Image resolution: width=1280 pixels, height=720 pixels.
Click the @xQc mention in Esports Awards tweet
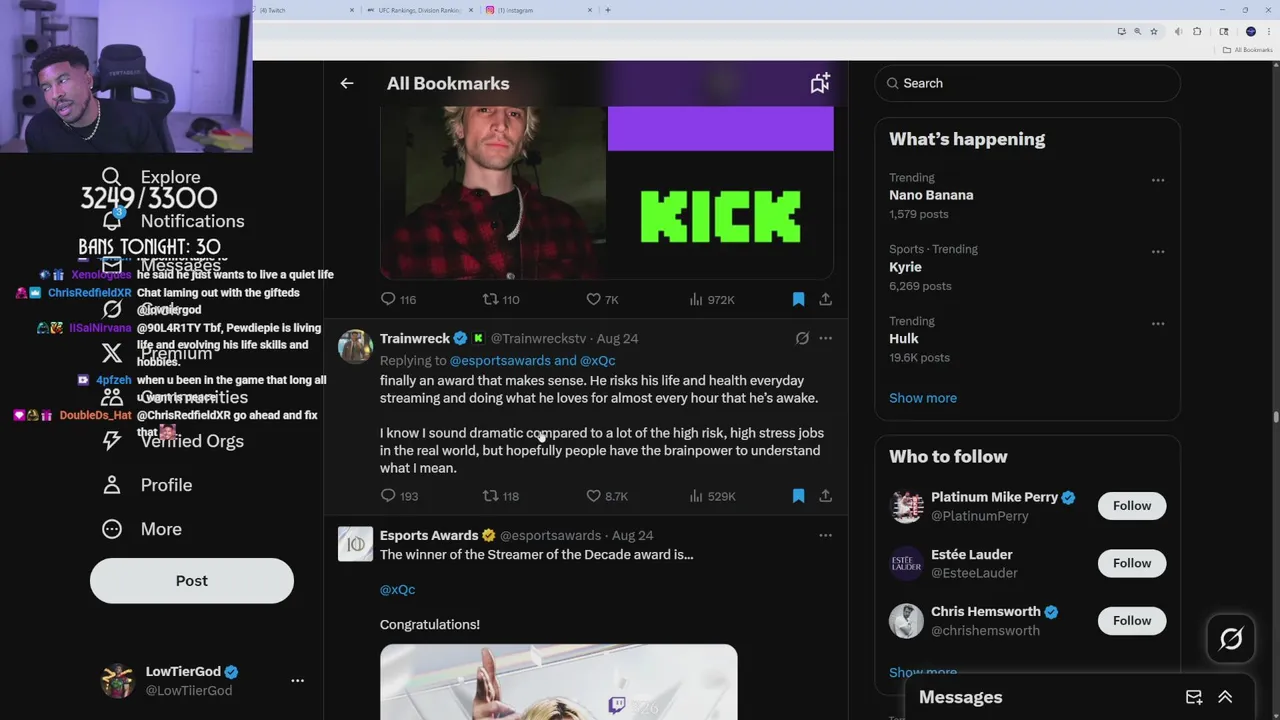[397, 589]
